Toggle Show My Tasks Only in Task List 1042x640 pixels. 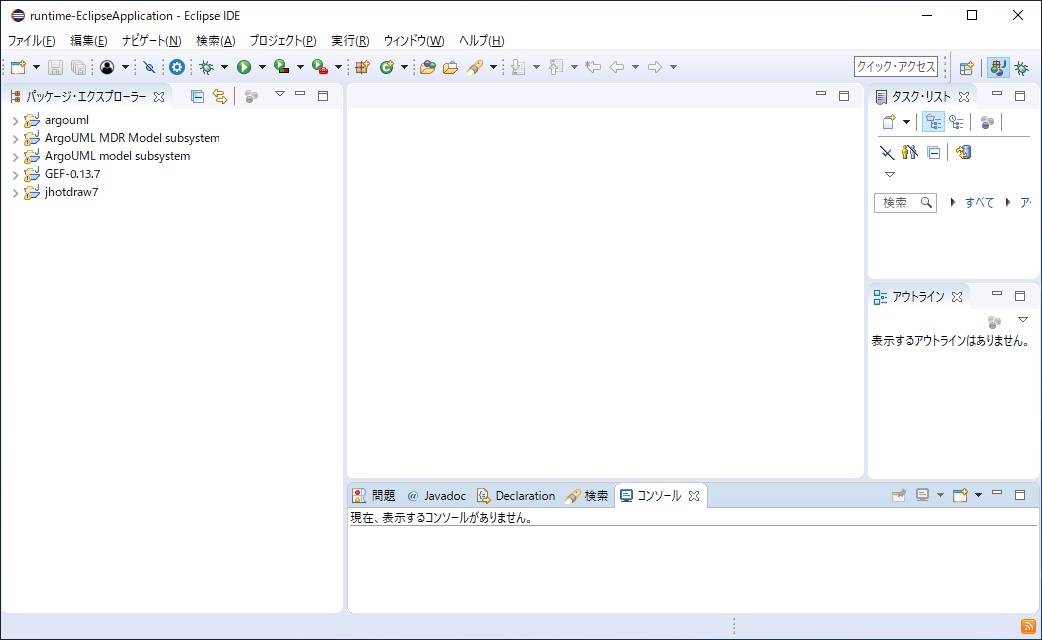pyautogui.click(x=910, y=153)
